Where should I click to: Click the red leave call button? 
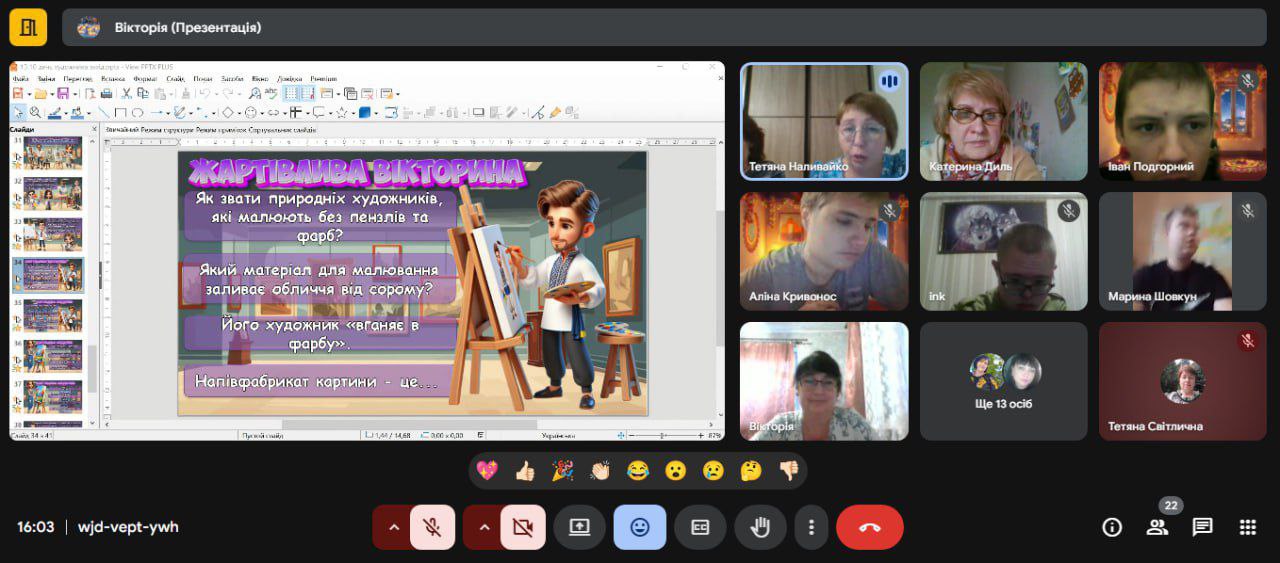869,527
